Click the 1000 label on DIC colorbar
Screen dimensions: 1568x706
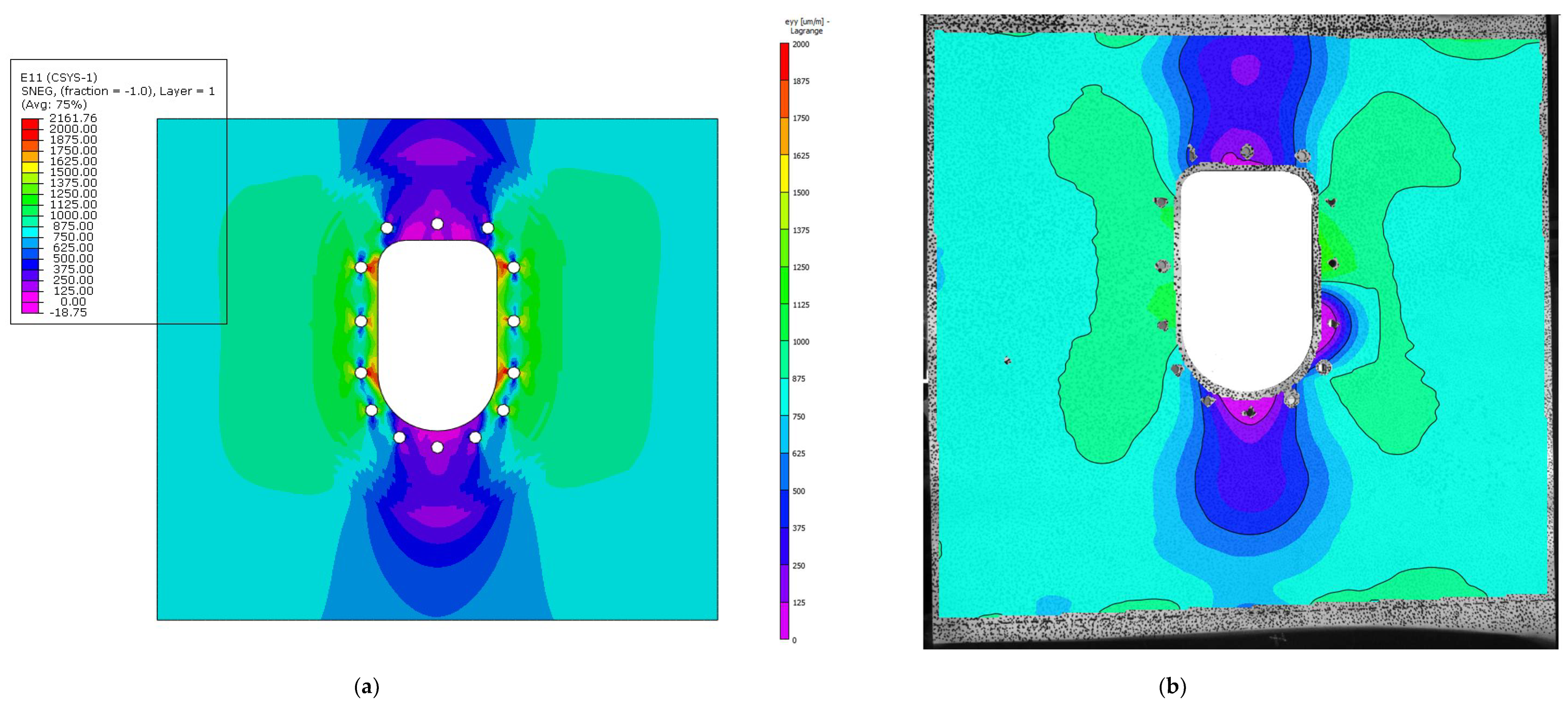(x=801, y=342)
